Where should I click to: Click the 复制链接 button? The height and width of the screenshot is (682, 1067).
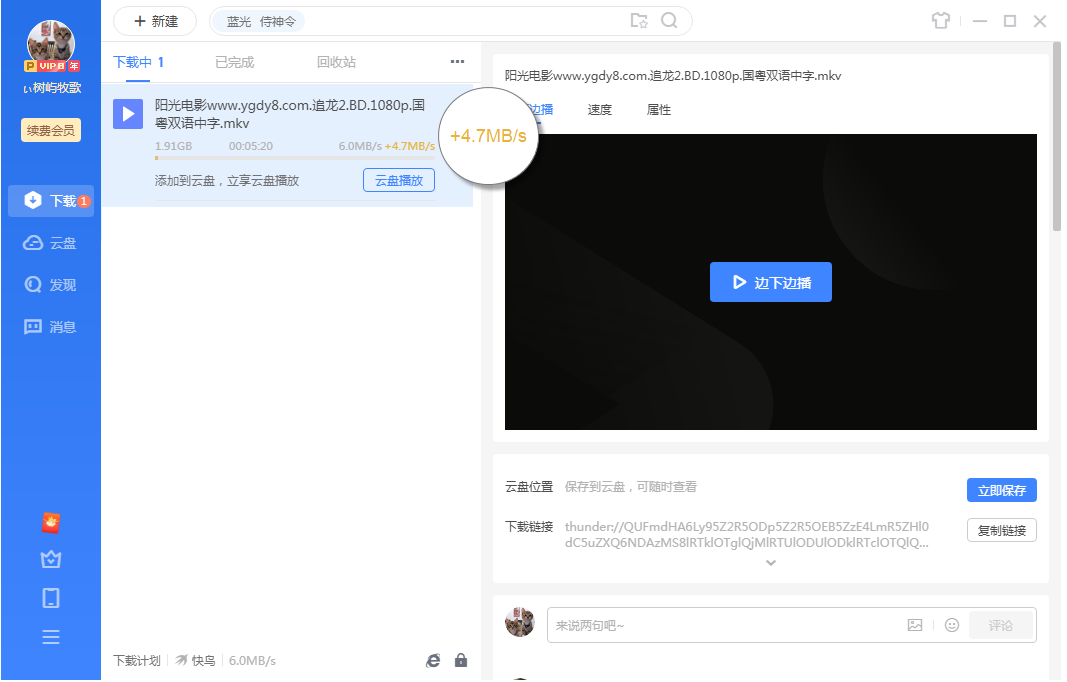pyautogui.click(x=1002, y=530)
